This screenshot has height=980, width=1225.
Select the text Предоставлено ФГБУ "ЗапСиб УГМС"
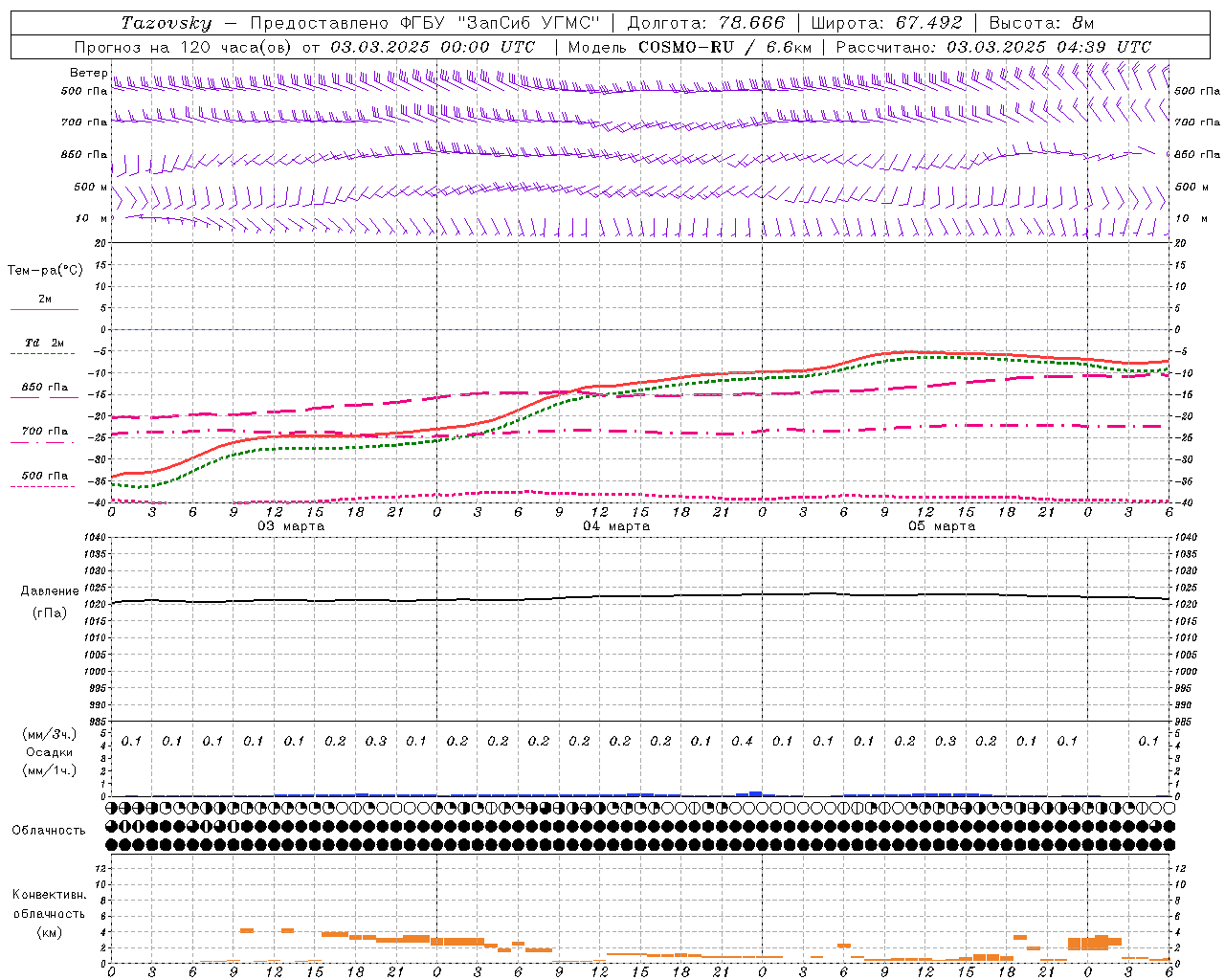424,23
